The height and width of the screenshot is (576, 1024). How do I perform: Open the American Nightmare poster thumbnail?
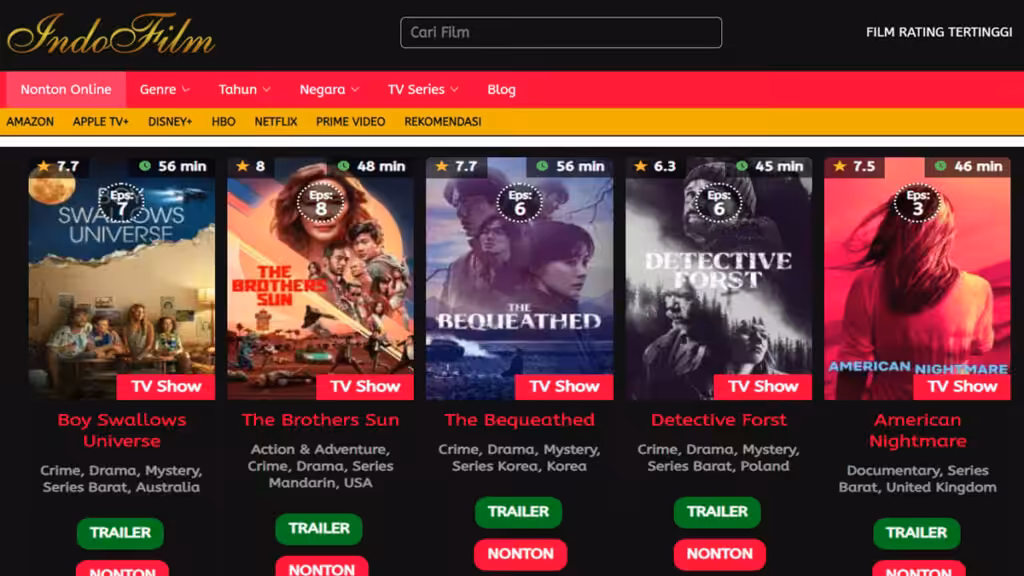coord(918,279)
